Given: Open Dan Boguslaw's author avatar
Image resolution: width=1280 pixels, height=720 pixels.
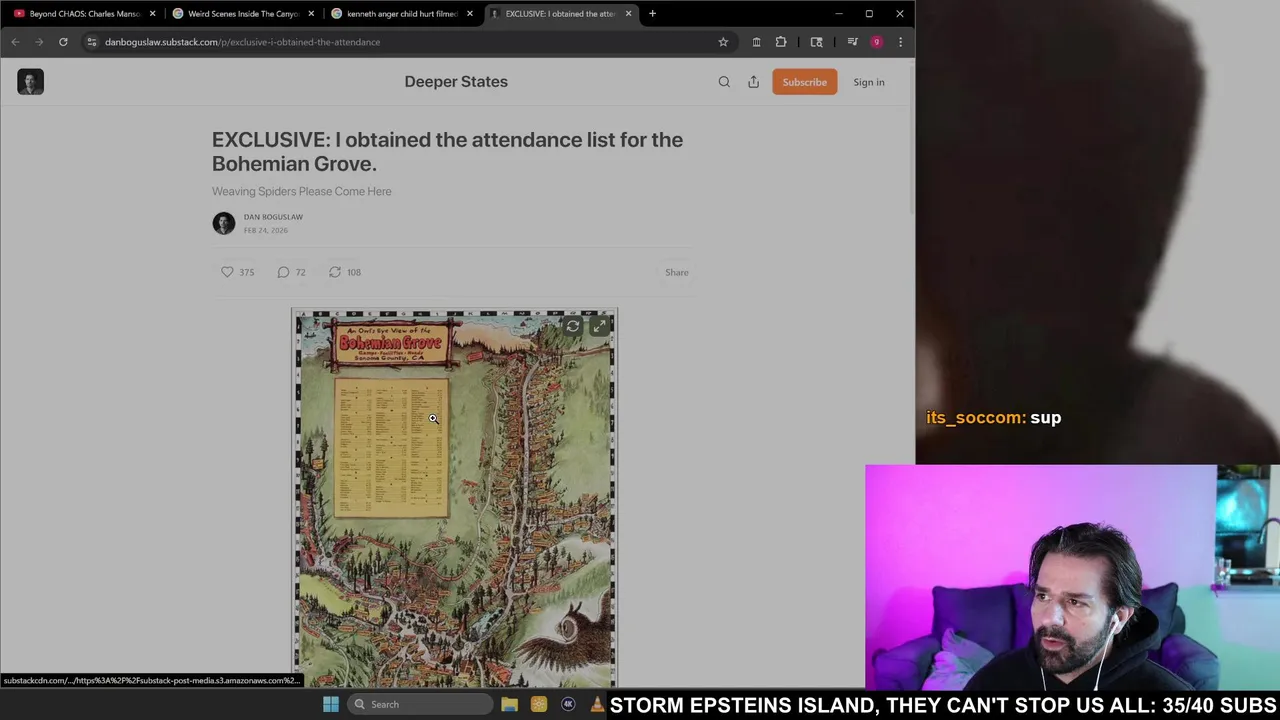Looking at the screenshot, I should coord(224,223).
